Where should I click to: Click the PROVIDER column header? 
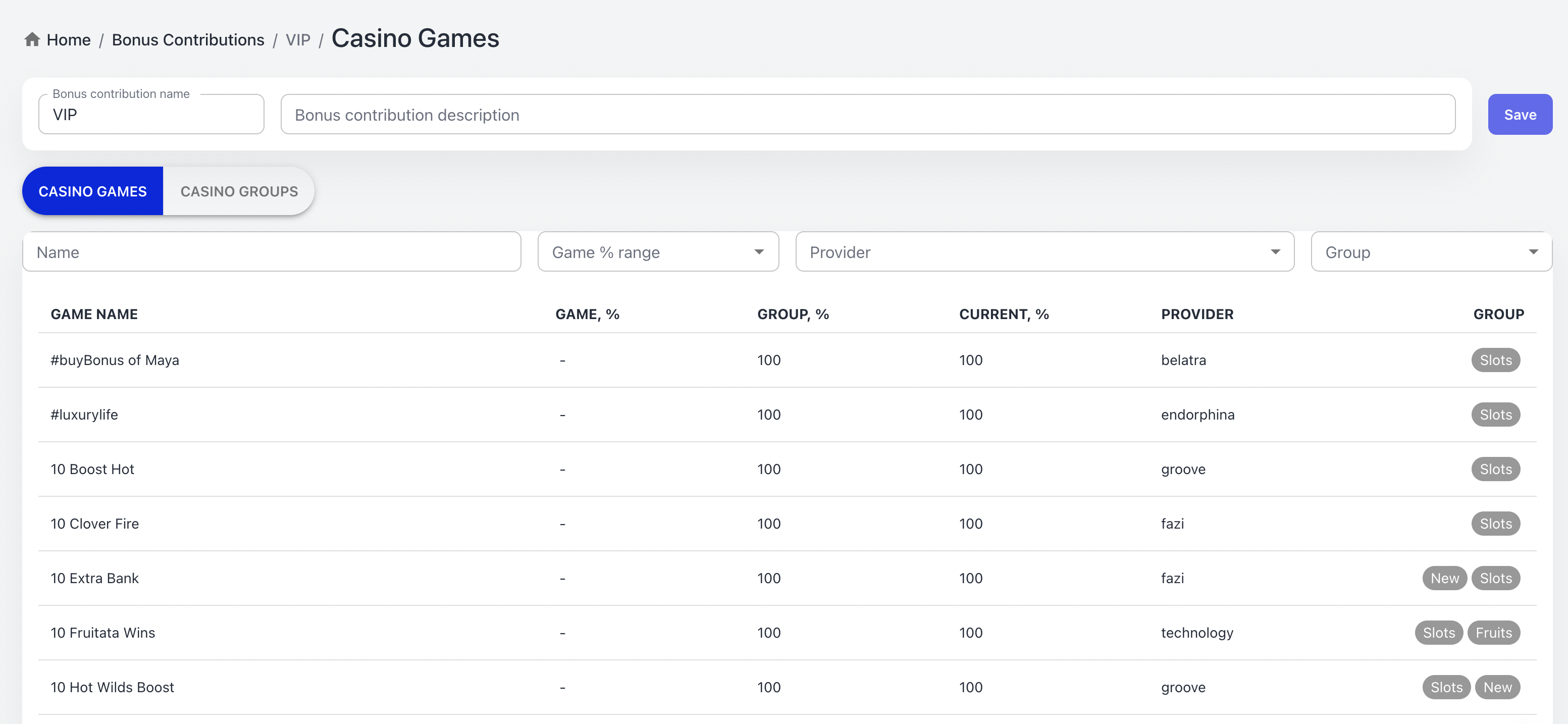pyautogui.click(x=1196, y=314)
